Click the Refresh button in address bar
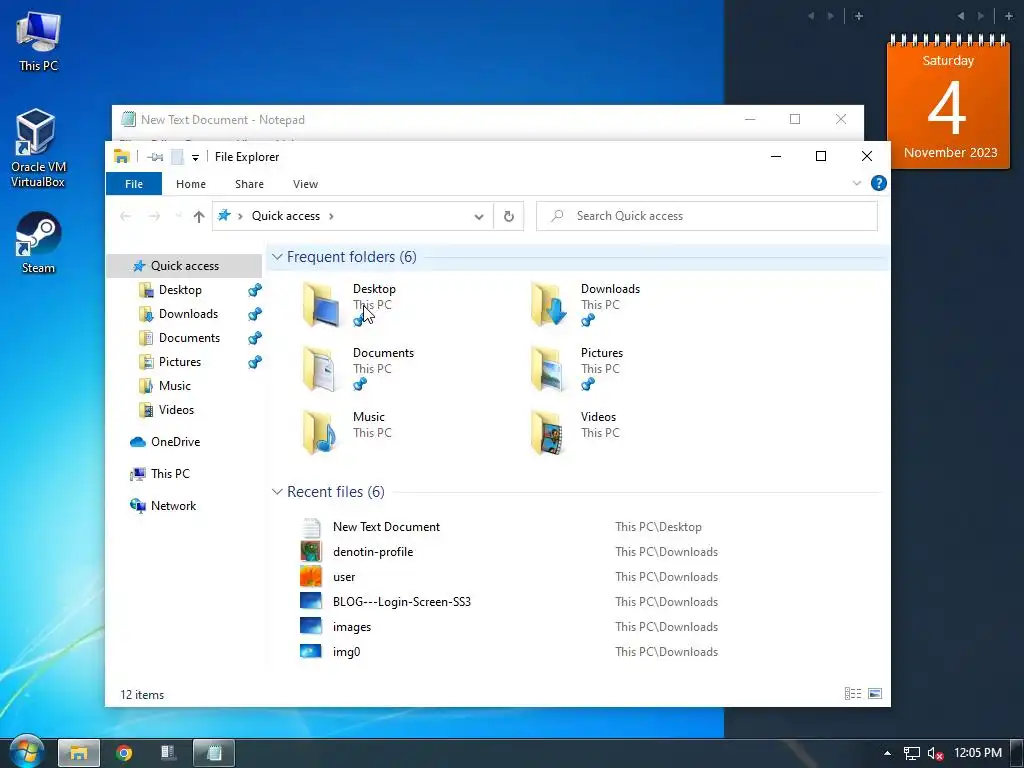The width and height of the screenshot is (1024, 768). coord(509,216)
